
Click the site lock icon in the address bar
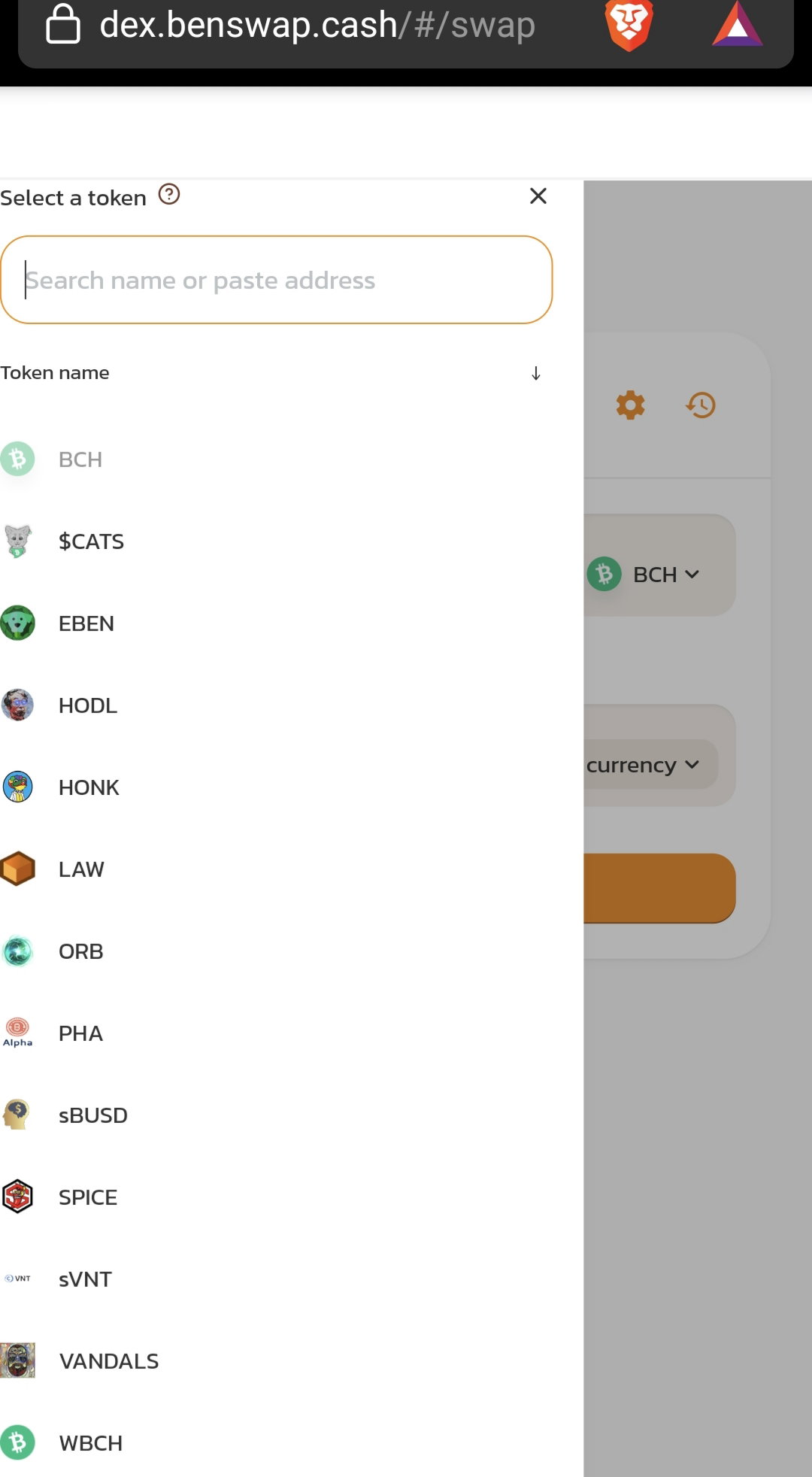tap(63, 24)
